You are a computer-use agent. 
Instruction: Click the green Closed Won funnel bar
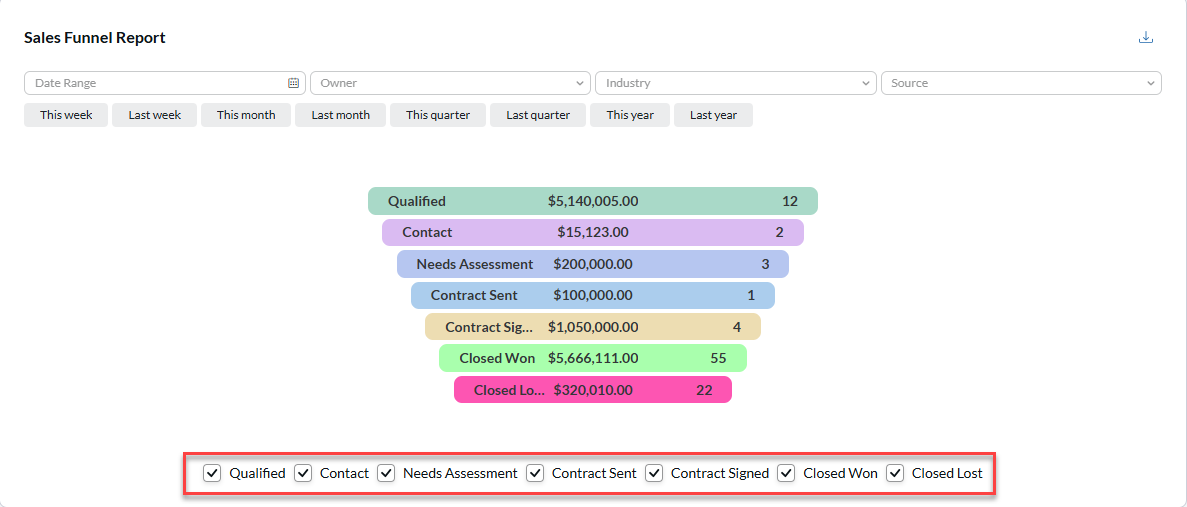tap(592, 358)
